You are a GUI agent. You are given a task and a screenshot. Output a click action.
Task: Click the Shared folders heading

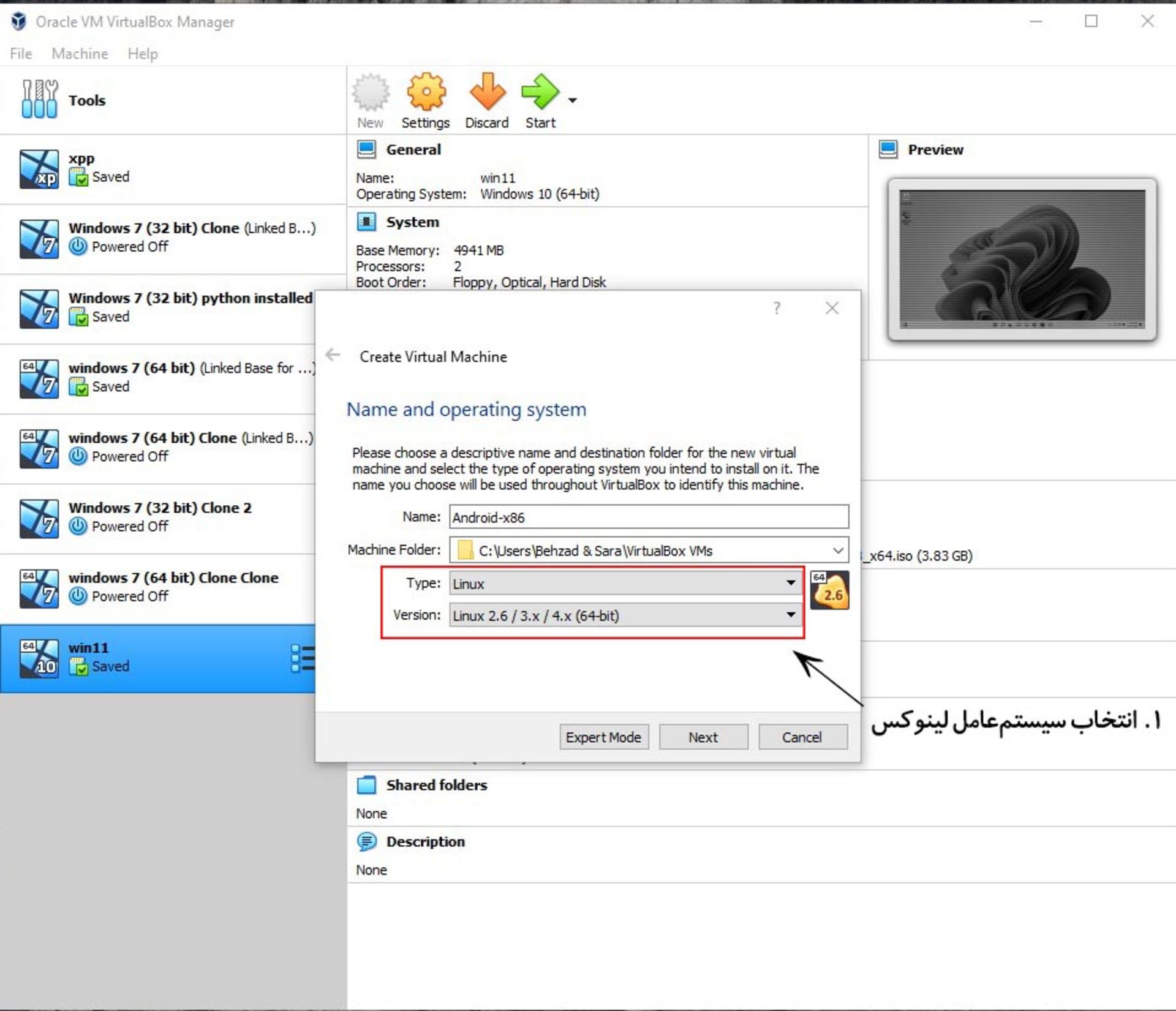[437, 785]
